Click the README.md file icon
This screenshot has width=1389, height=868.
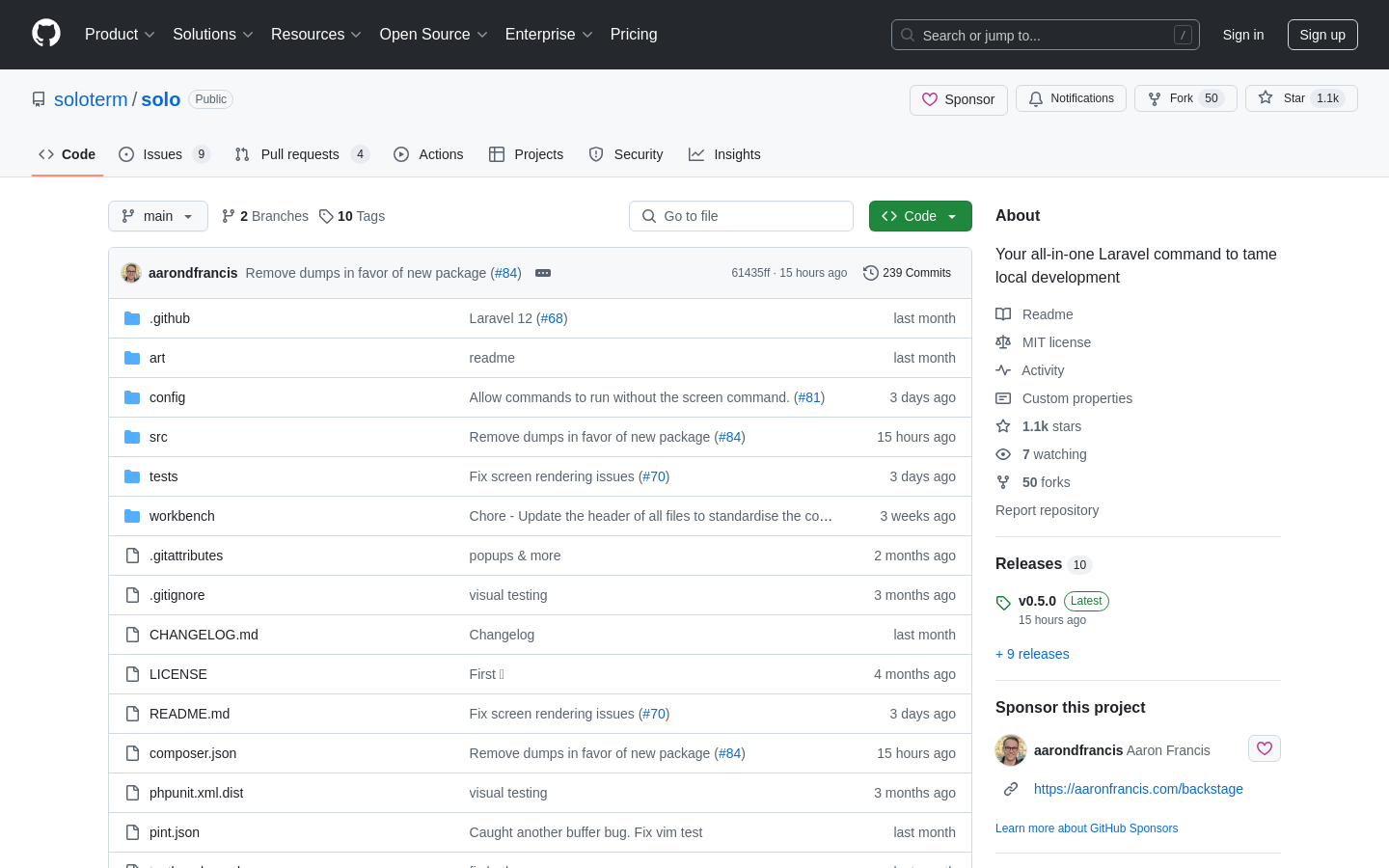(x=132, y=714)
